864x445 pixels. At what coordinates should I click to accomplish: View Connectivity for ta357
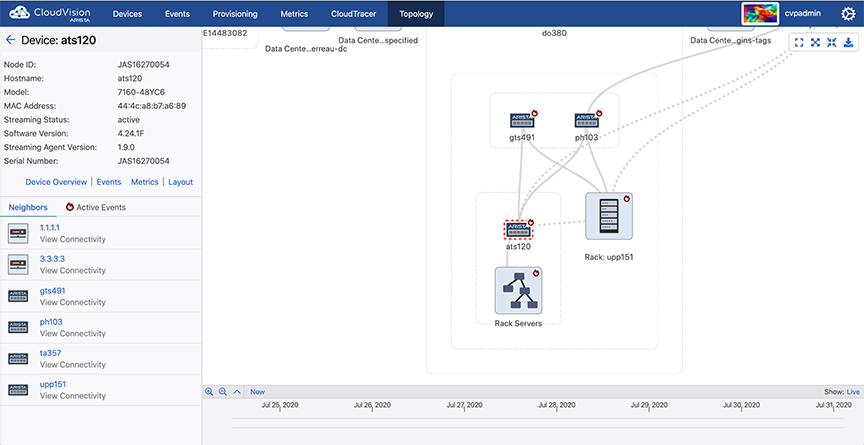73,365
